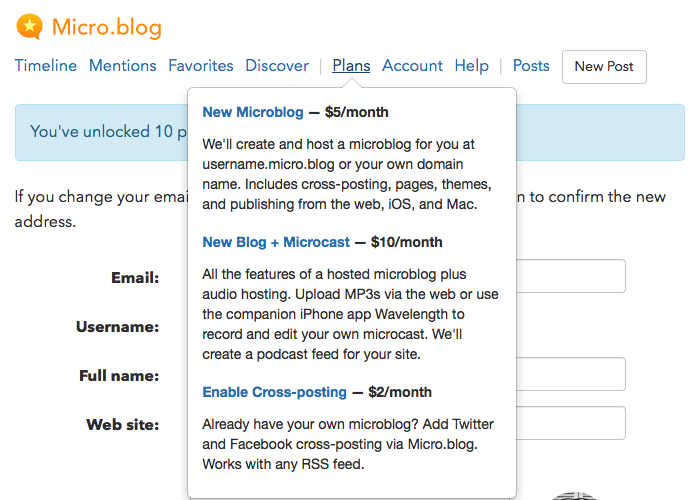Open the Discover section
698x500 pixels.
click(277, 65)
